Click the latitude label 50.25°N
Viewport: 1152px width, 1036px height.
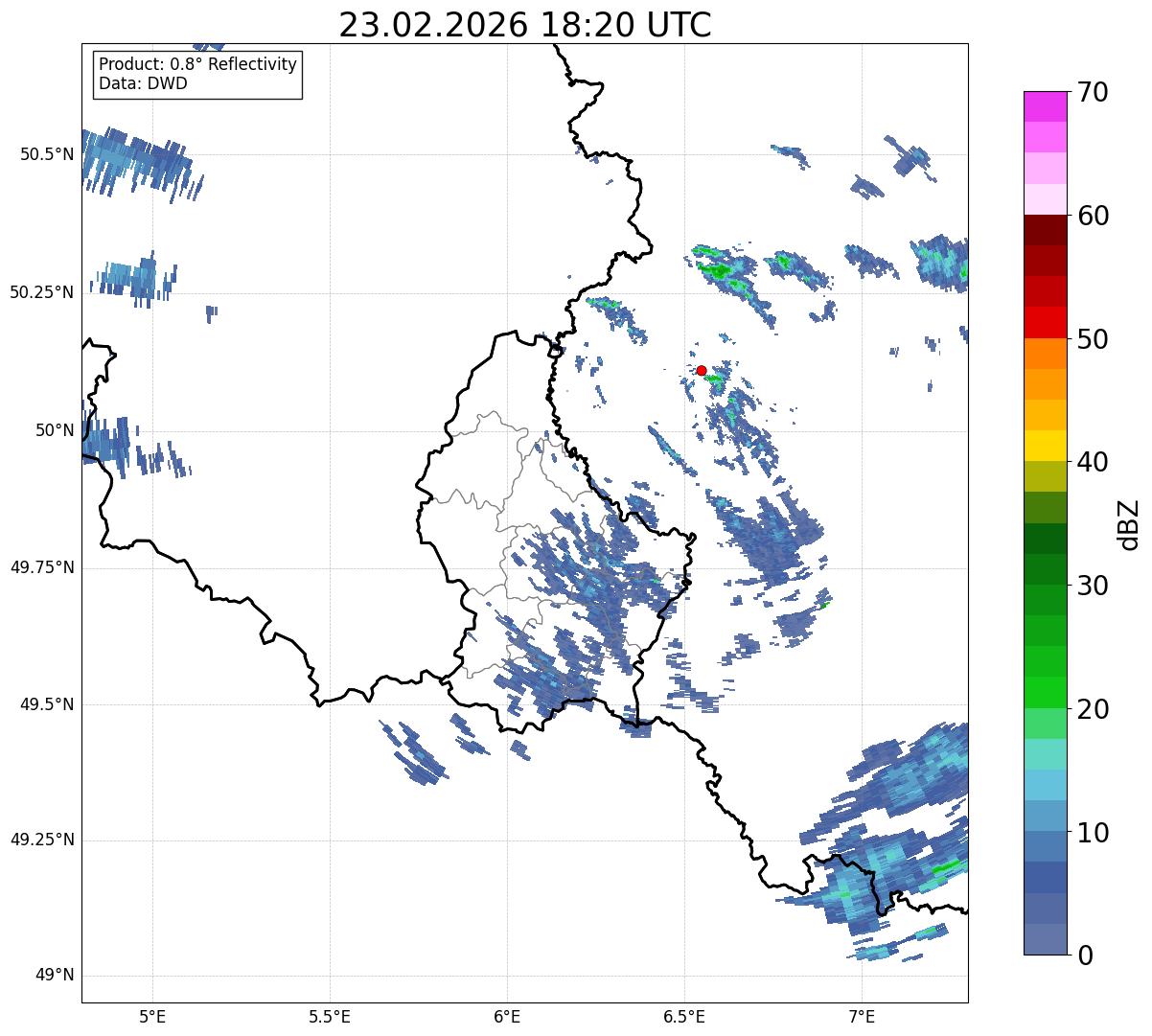[x=42, y=292]
